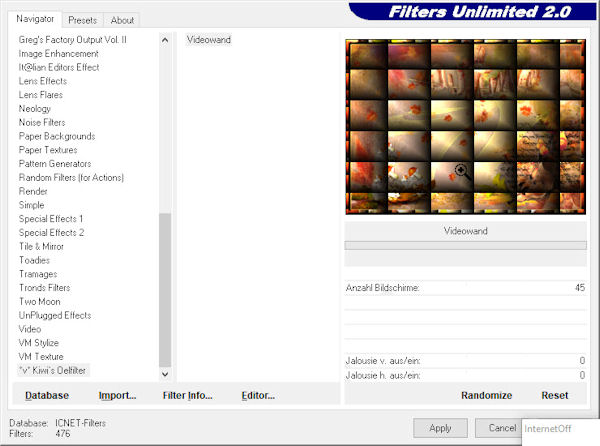
Task: Open the About tab
Action: (x=122, y=20)
